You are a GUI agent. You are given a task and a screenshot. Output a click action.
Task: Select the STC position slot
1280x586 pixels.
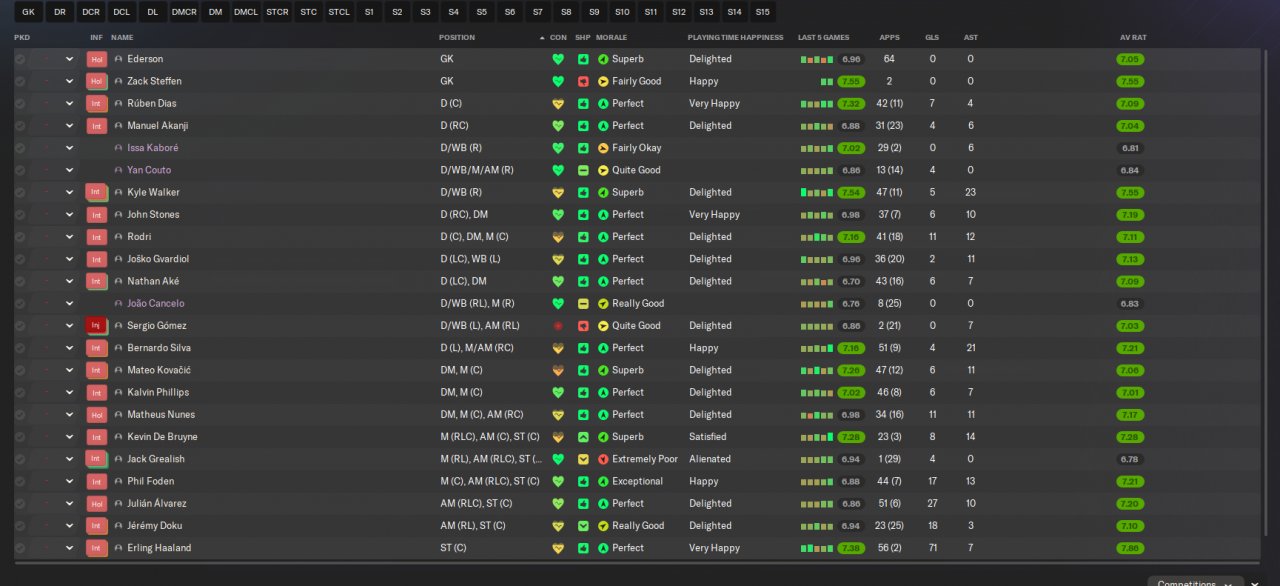(308, 12)
